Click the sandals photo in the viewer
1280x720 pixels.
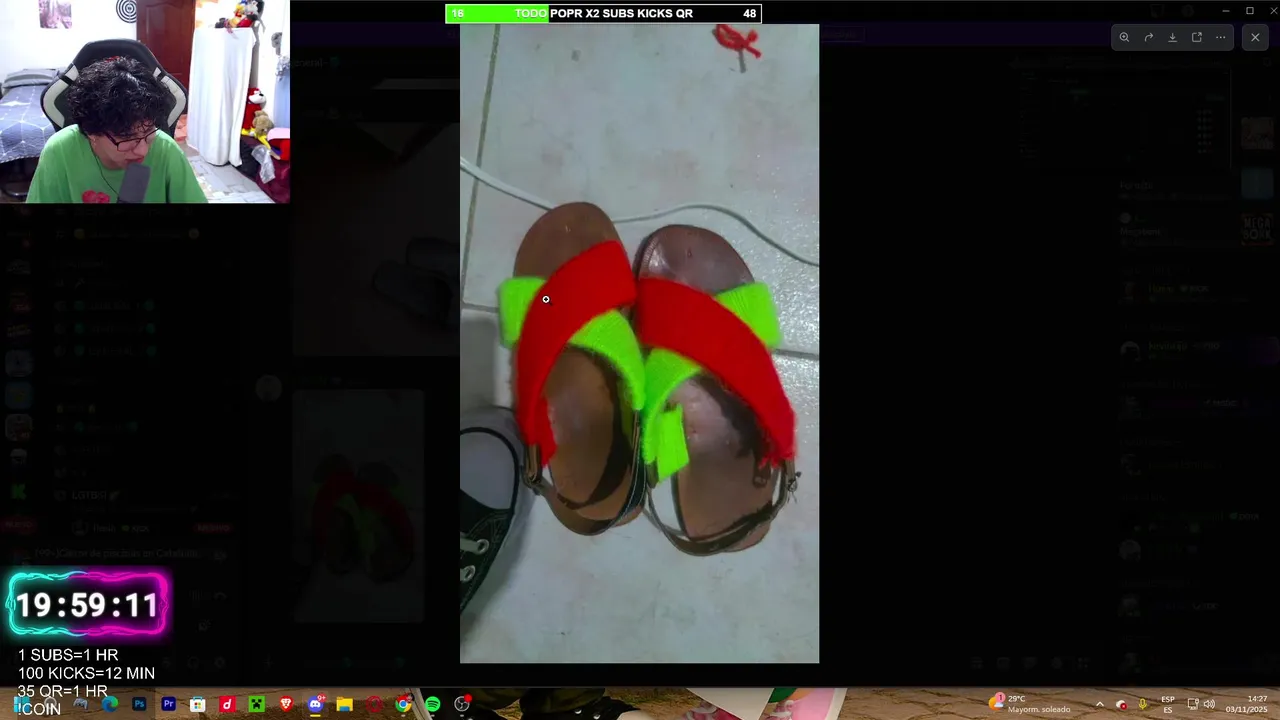pos(639,343)
